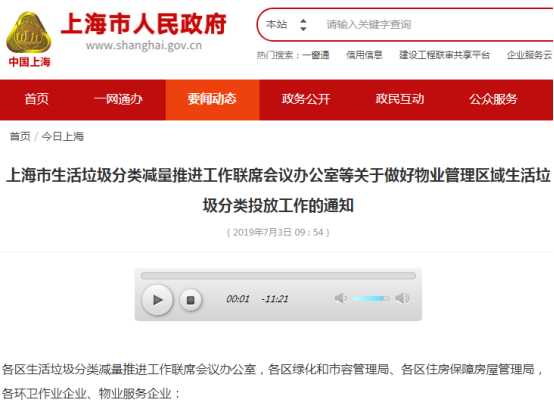Seek using the audio progress bar

pyautogui.click(x=278, y=276)
